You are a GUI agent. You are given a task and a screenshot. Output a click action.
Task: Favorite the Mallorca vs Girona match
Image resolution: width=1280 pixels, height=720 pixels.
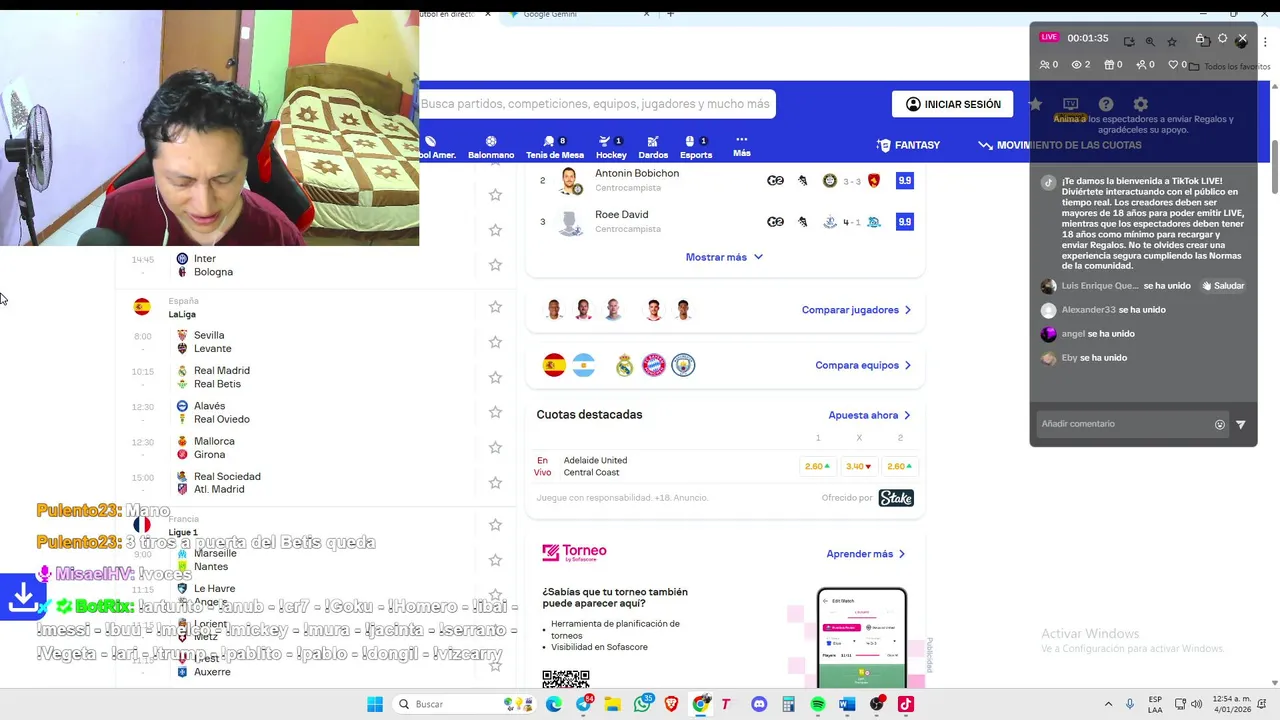(x=495, y=447)
